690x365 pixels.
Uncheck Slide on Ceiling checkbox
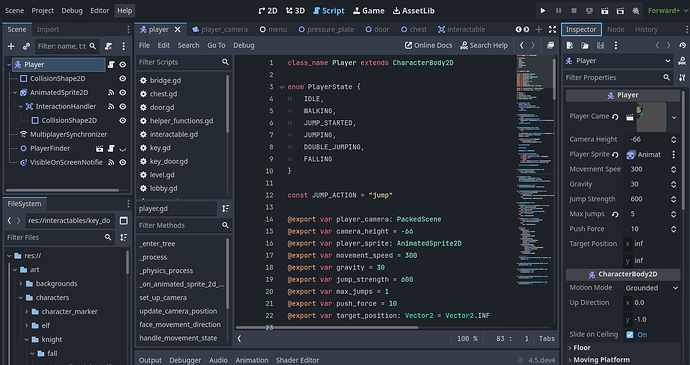click(630, 335)
